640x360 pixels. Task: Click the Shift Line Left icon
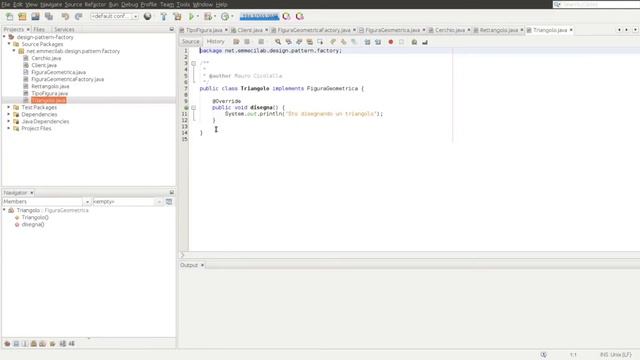click(x=367, y=42)
